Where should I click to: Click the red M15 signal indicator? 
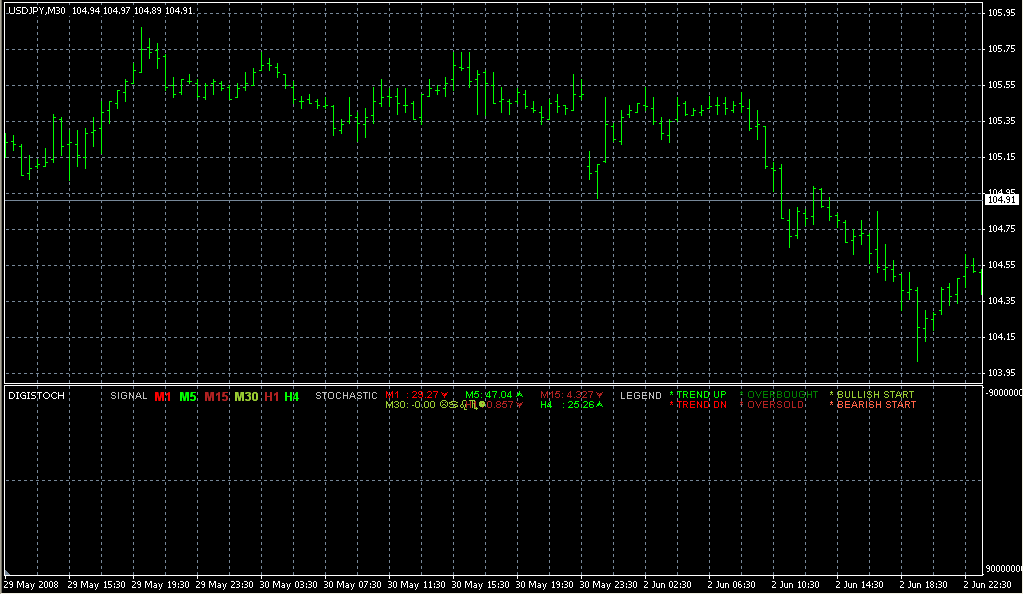(x=217, y=397)
